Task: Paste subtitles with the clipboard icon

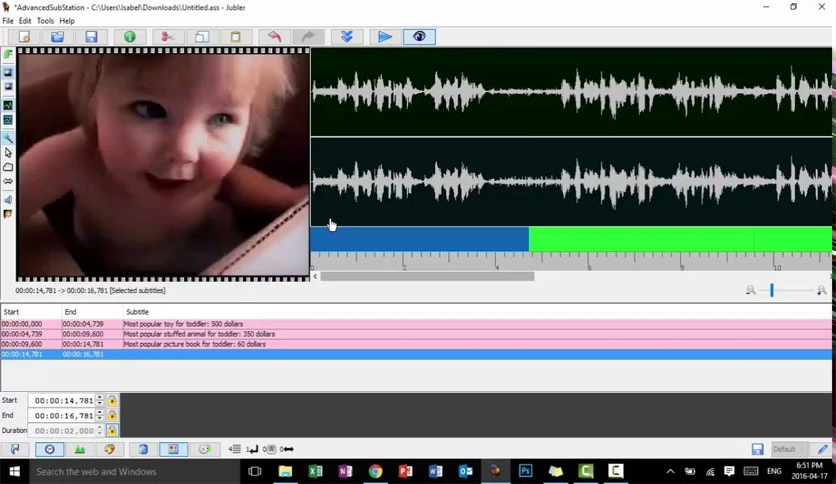Action: click(x=235, y=37)
